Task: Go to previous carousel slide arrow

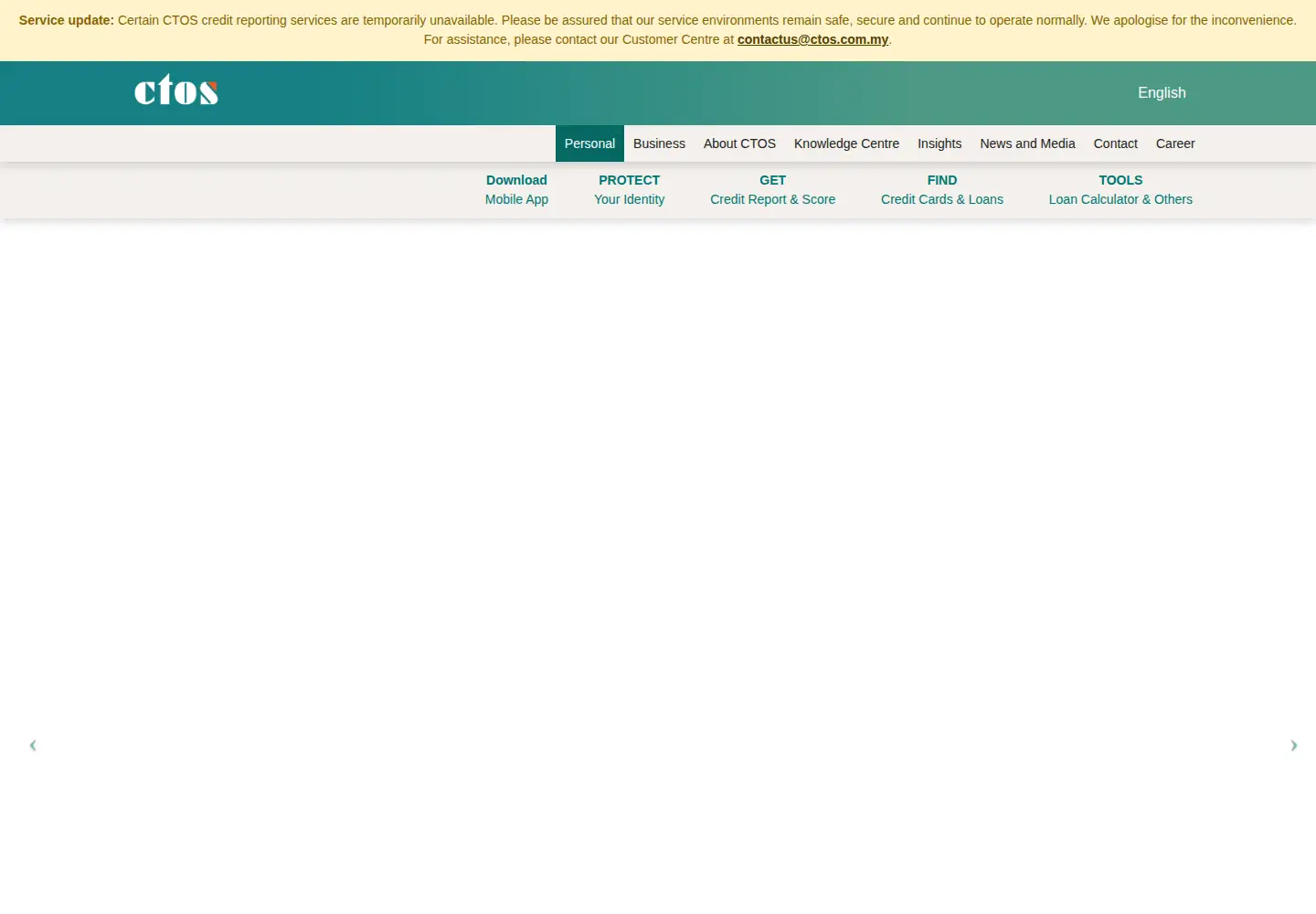Action: (x=33, y=745)
